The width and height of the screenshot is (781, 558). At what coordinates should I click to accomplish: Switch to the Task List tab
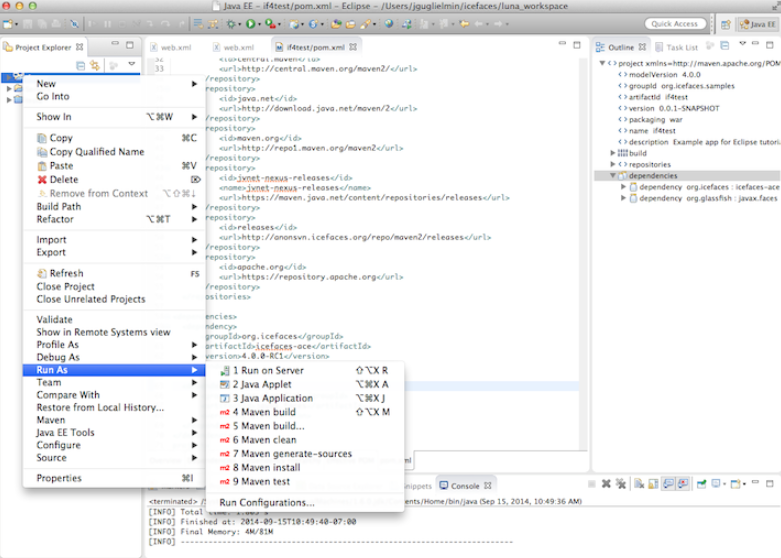(x=681, y=47)
